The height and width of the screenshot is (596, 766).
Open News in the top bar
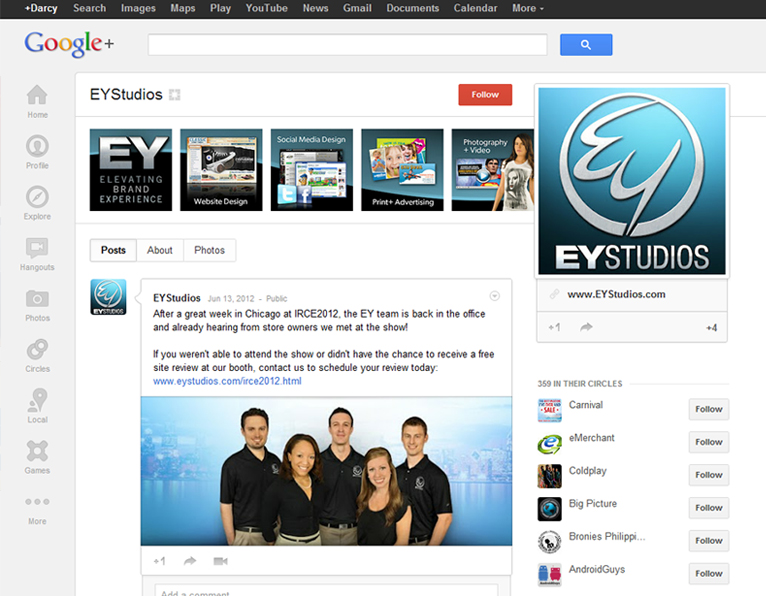point(315,8)
